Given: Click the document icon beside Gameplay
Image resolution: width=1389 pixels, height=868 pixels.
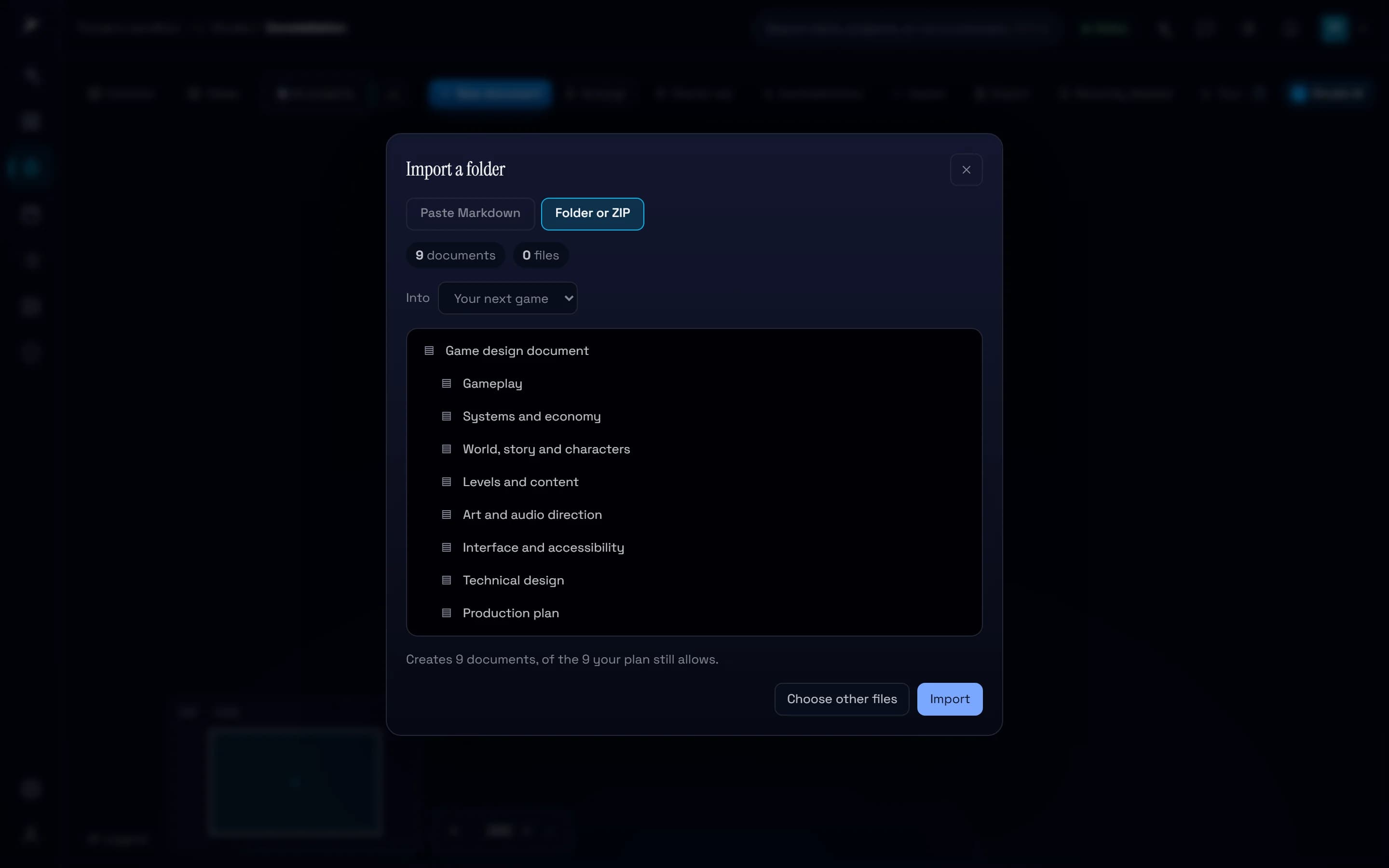Looking at the screenshot, I should [x=447, y=383].
